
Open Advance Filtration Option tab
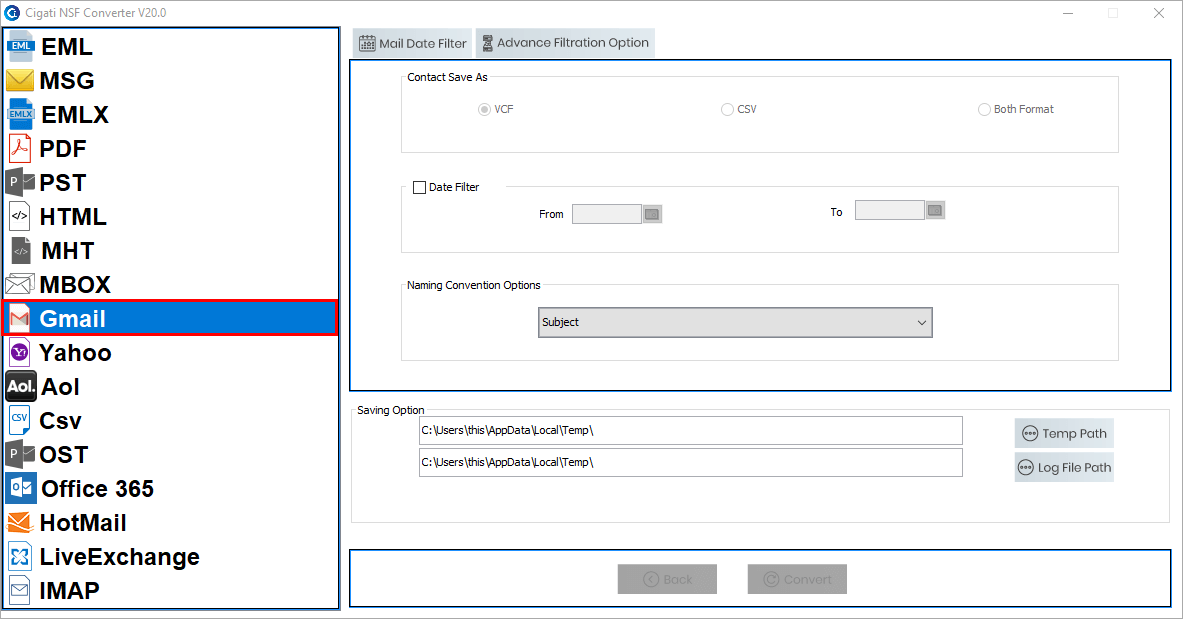click(x=565, y=43)
